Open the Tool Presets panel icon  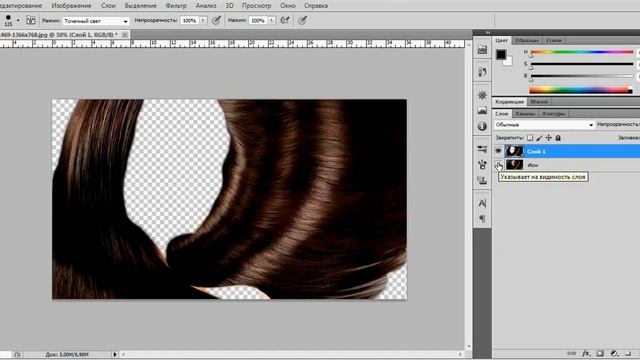[482, 149]
